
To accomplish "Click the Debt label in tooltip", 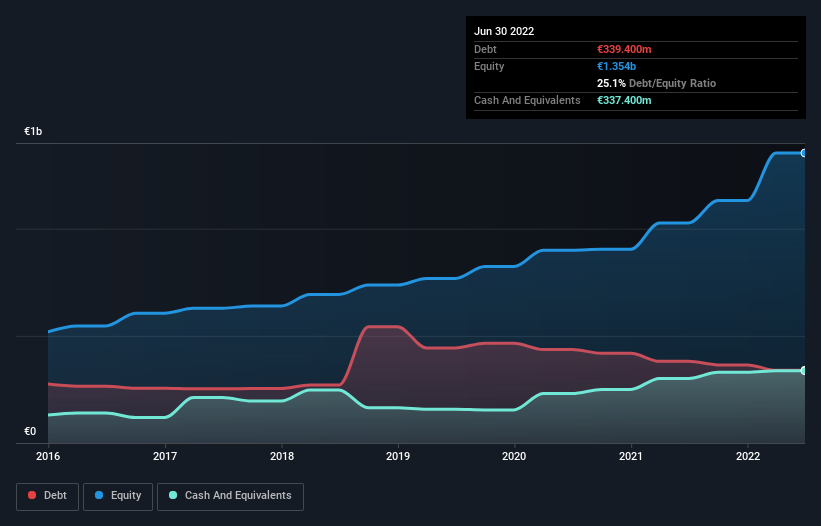I will (485, 49).
